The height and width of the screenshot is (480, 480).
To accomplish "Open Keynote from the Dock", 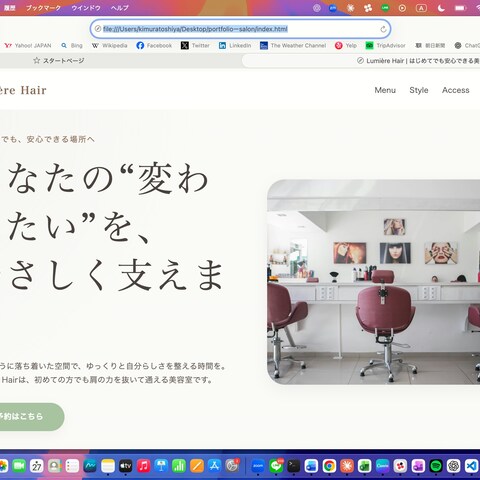I will (161, 466).
